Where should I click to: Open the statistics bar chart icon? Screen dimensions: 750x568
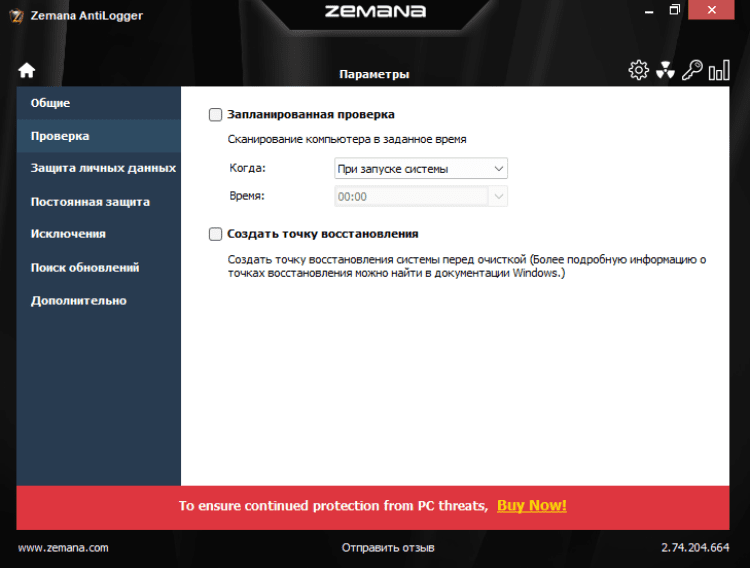point(719,70)
